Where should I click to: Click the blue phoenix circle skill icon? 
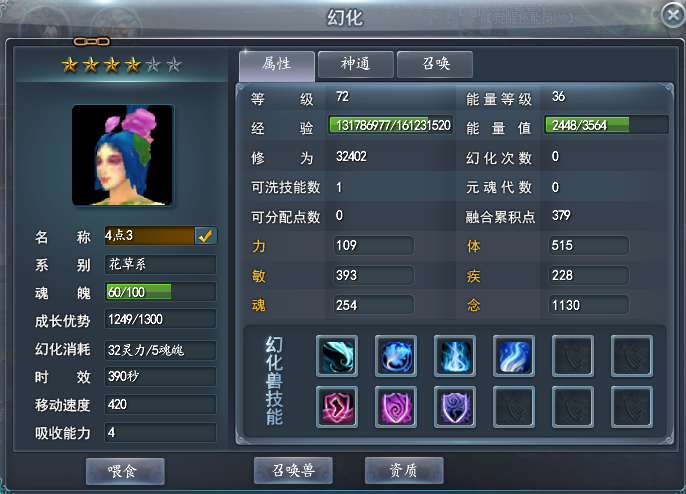pos(396,356)
